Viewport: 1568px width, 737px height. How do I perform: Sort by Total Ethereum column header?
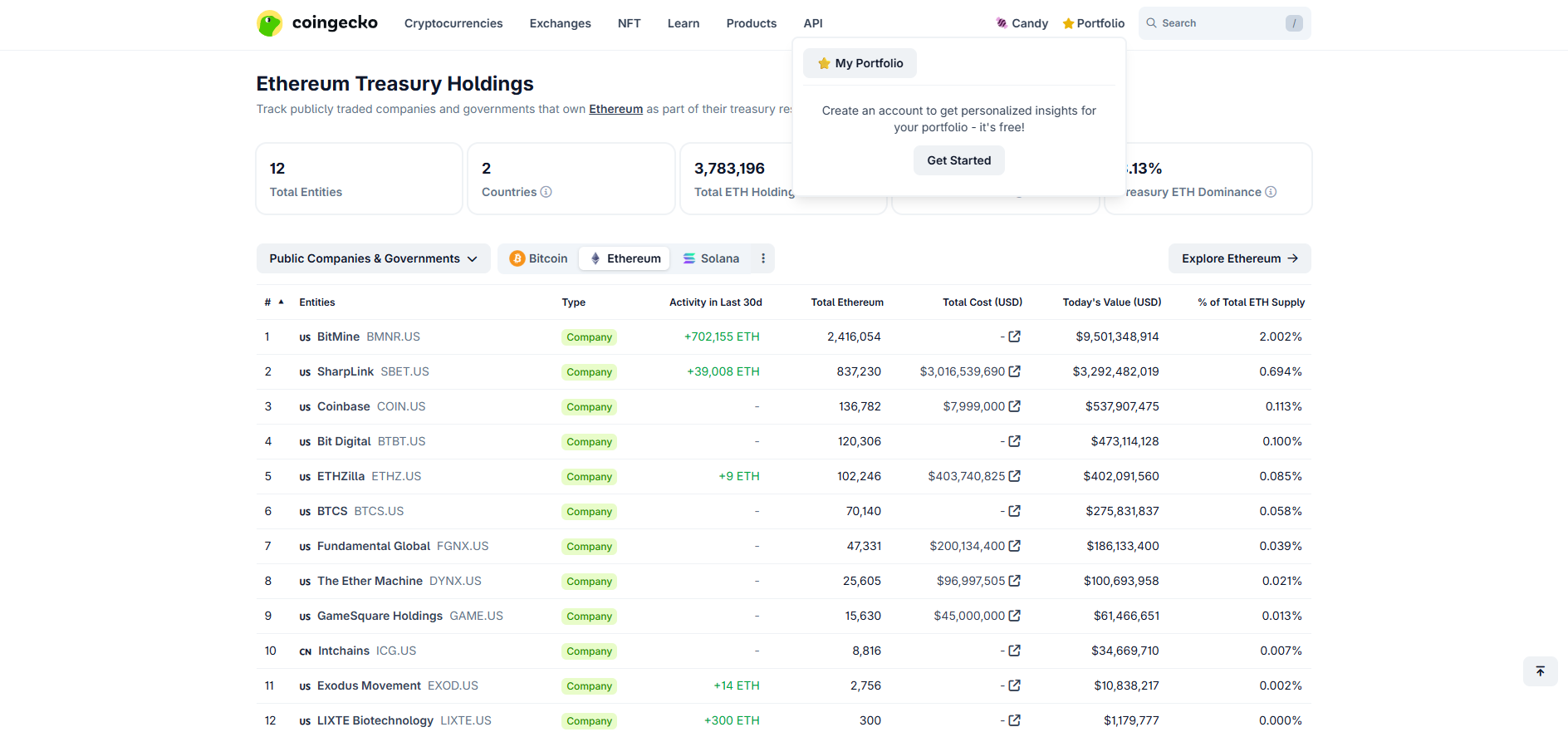[847, 302]
